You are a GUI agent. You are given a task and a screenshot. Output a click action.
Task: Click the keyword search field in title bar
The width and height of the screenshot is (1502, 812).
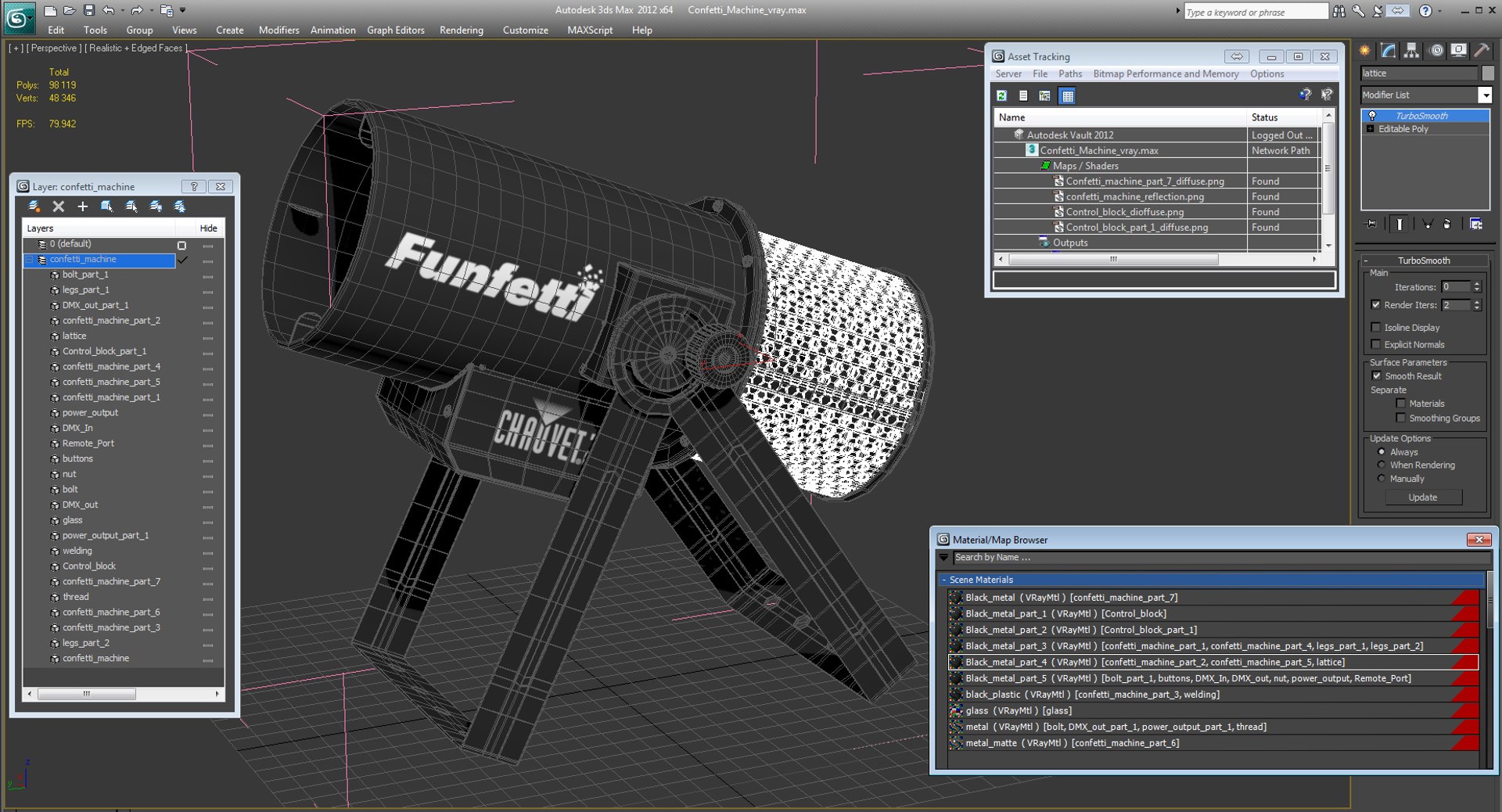(x=1256, y=12)
